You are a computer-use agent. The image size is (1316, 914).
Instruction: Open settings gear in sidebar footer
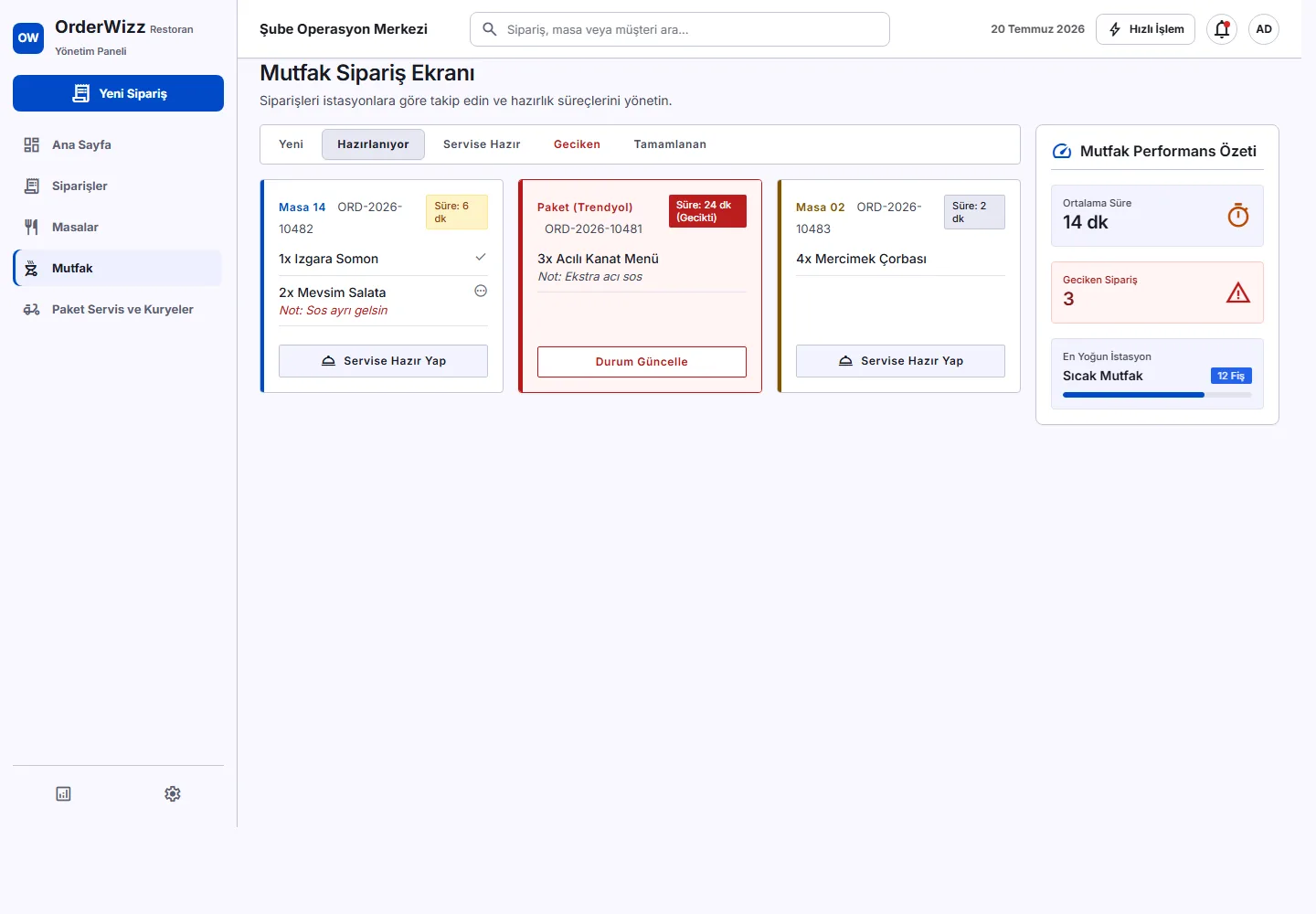point(173,793)
